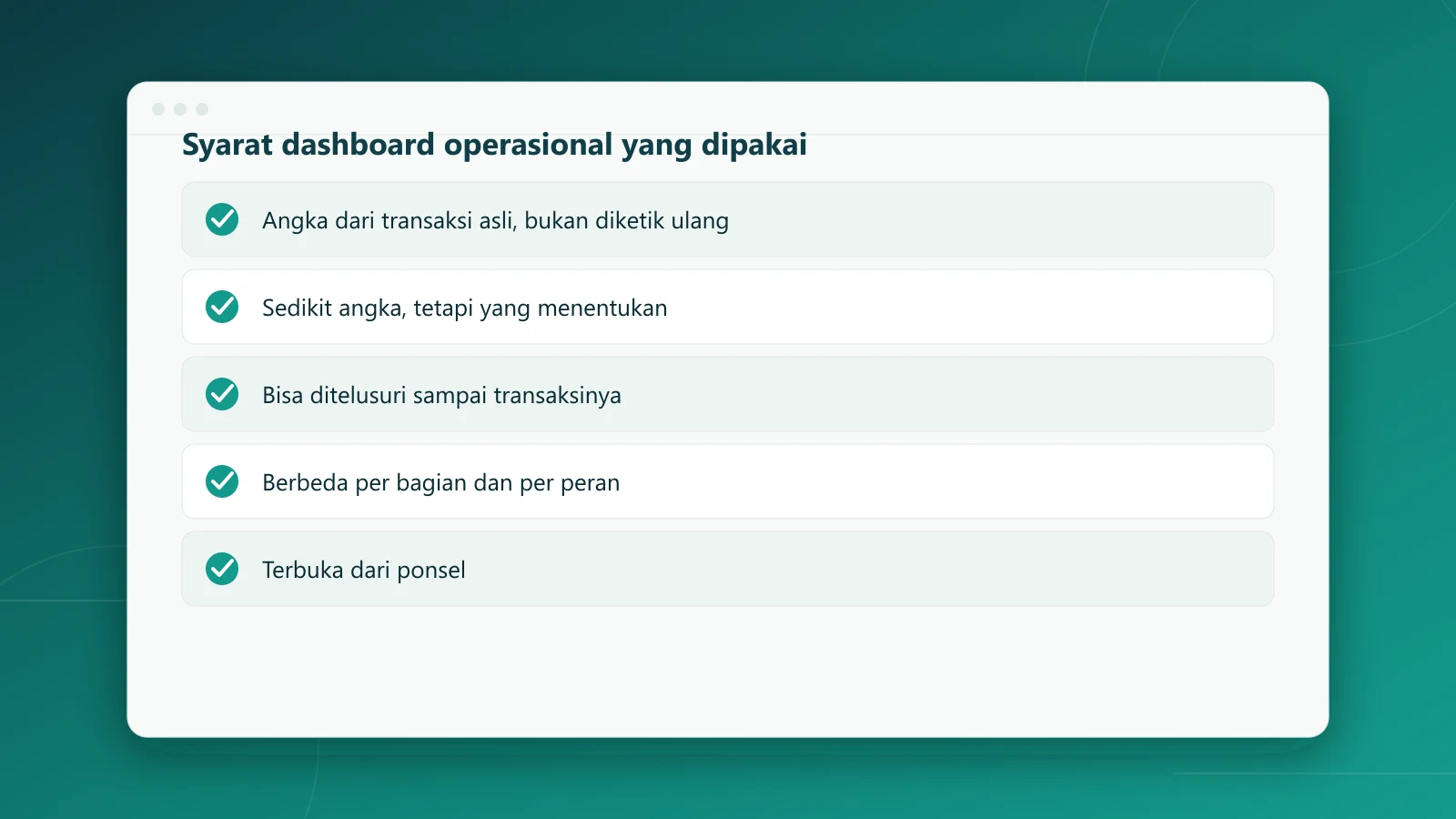Select text 'Terbuka dari ponsel'
1456x819 pixels.
click(364, 571)
